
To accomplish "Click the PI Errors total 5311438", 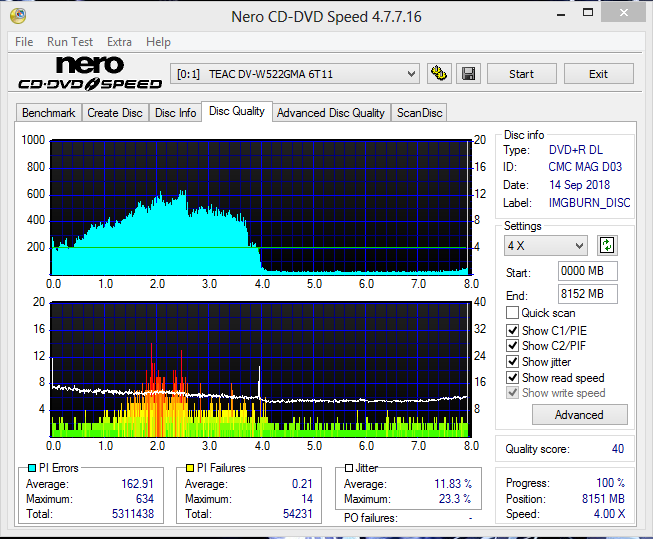I will pyautogui.click(x=133, y=514).
